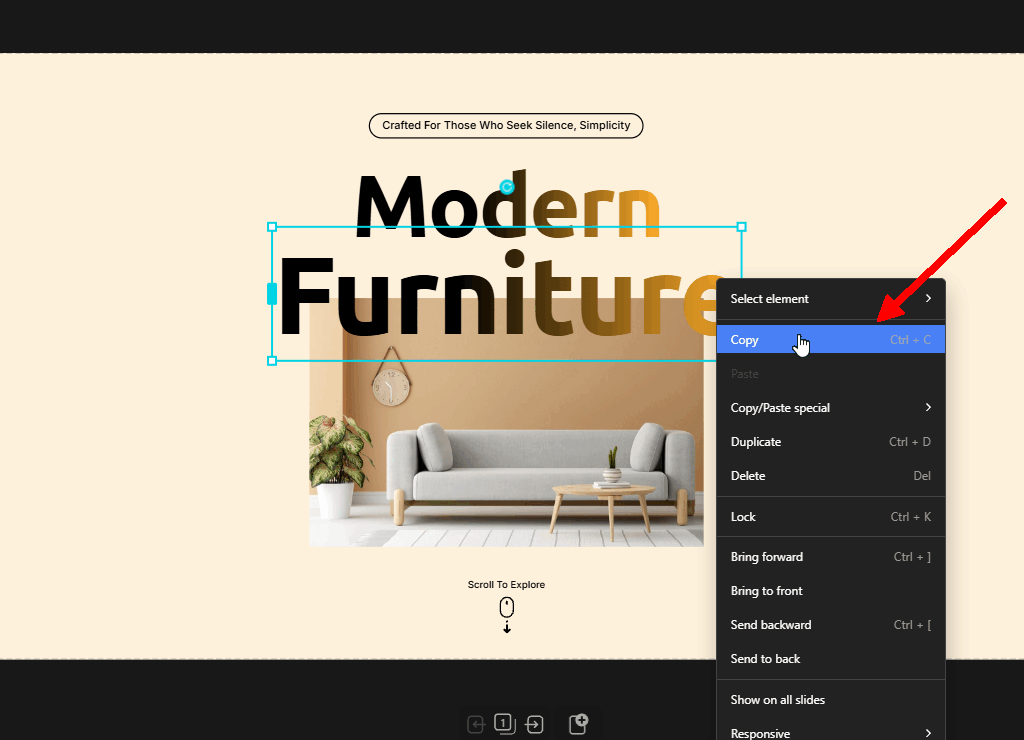1024x740 pixels.
Task: Click the left-middle cyan width handle
Action: (x=272, y=294)
